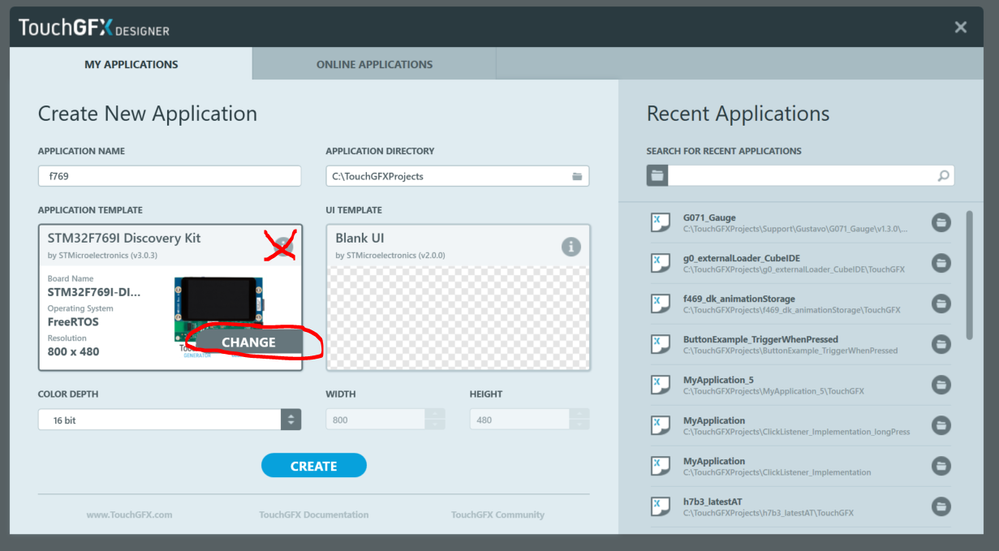Click the search magnifier icon
The height and width of the screenshot is (551, 999).
click(x=943, y=176)
